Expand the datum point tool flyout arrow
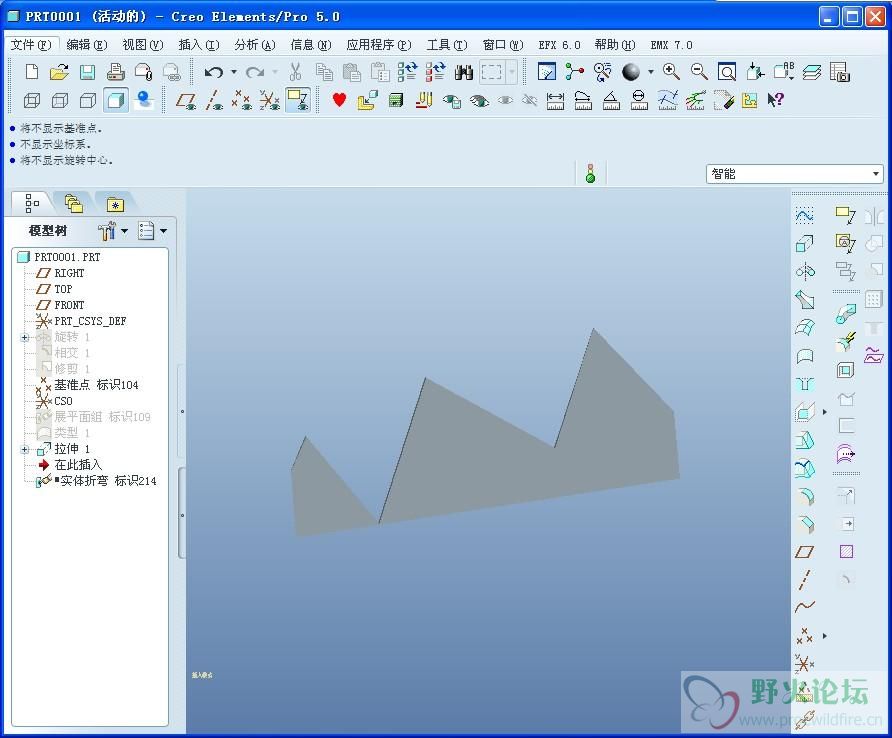The image size is (892, 738). coord(825,636)
